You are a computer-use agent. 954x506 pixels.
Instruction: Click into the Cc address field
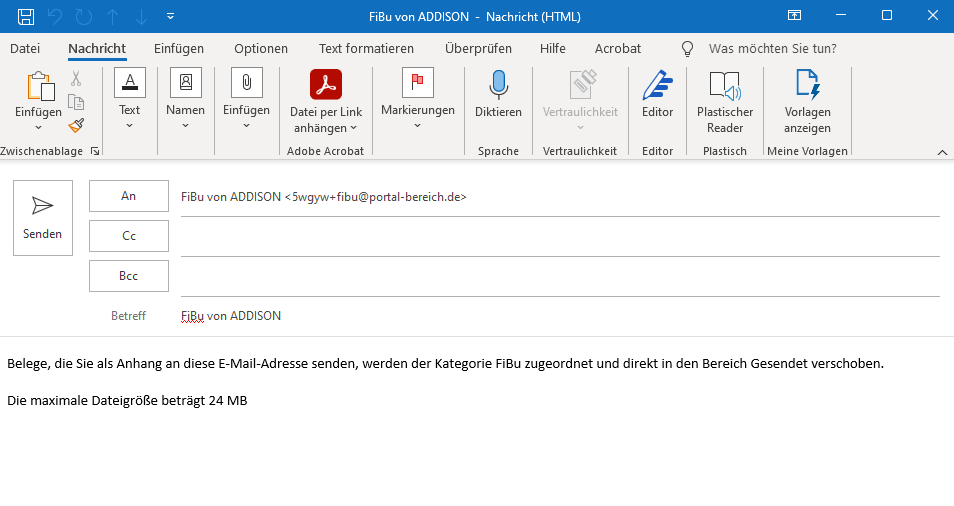click(x=560, y=237)
